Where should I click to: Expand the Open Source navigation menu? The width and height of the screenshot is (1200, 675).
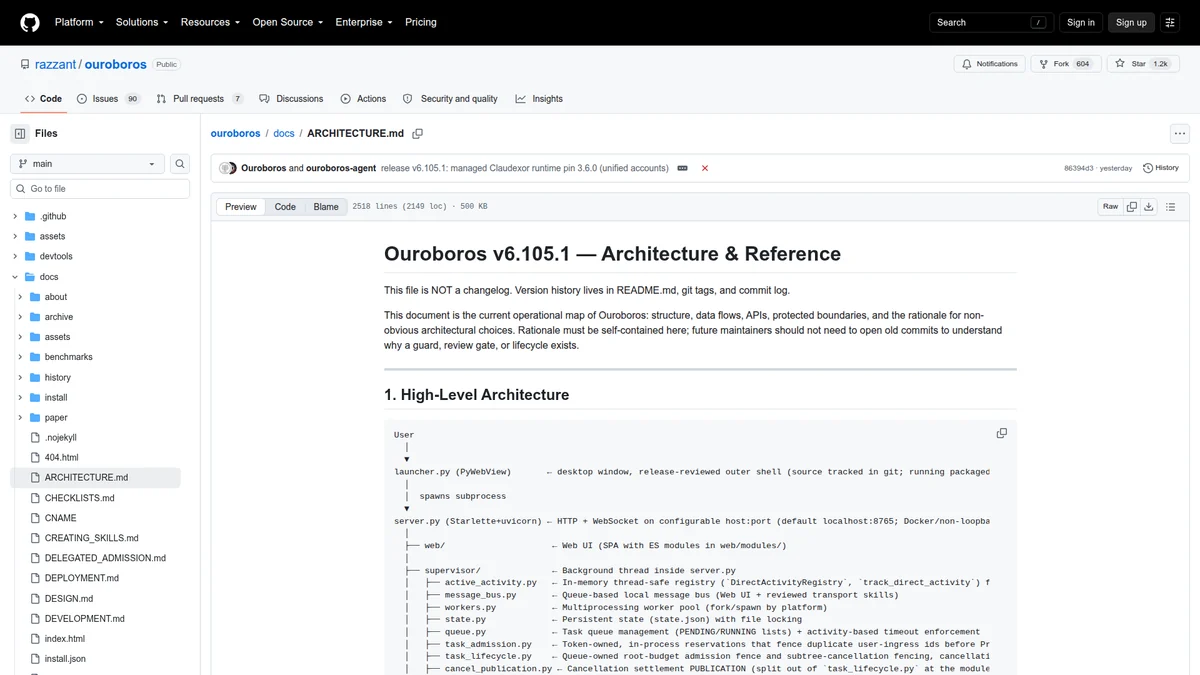coord(287,22)
